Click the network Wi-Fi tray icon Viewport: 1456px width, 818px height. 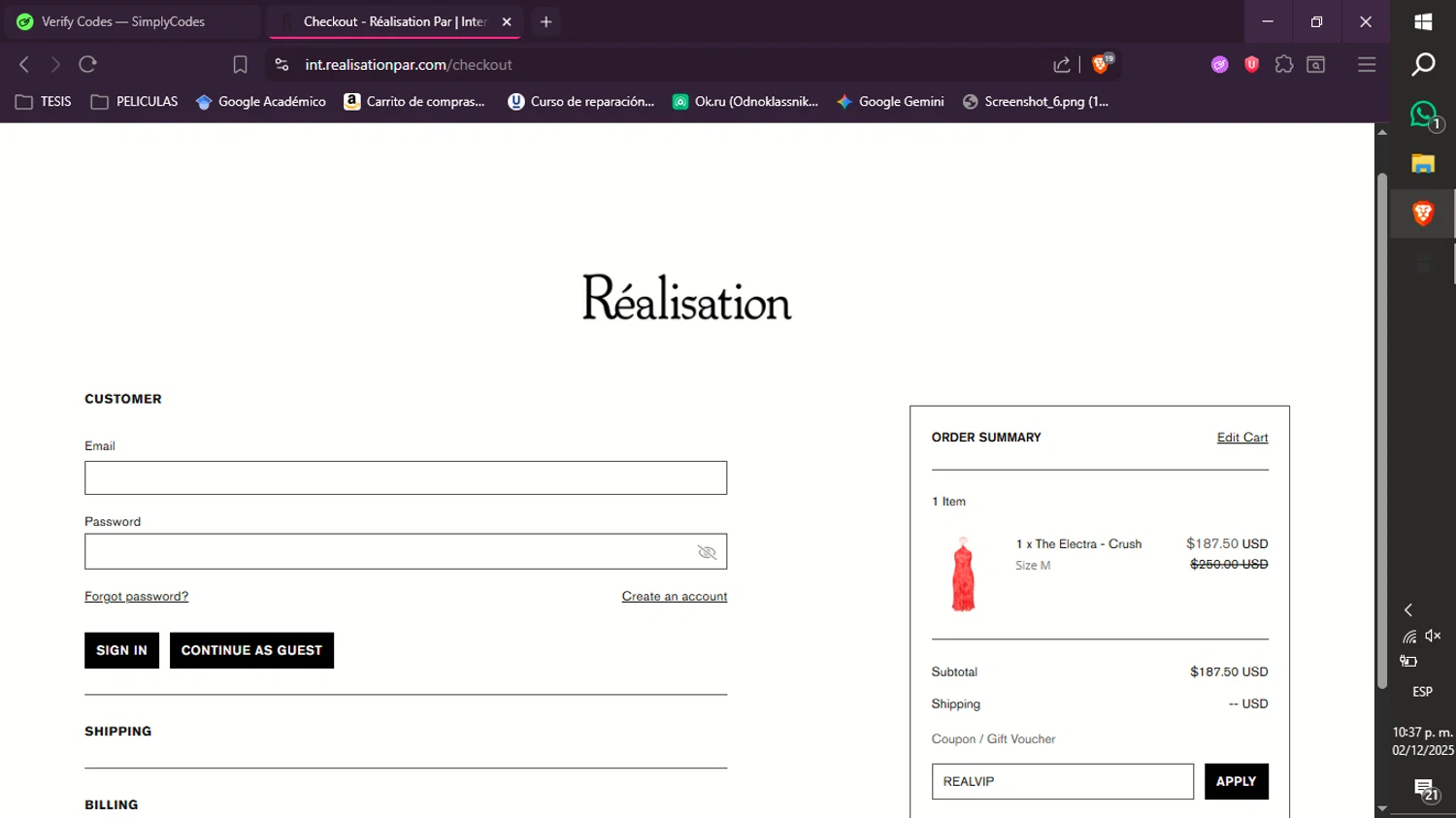[1409, 637]
